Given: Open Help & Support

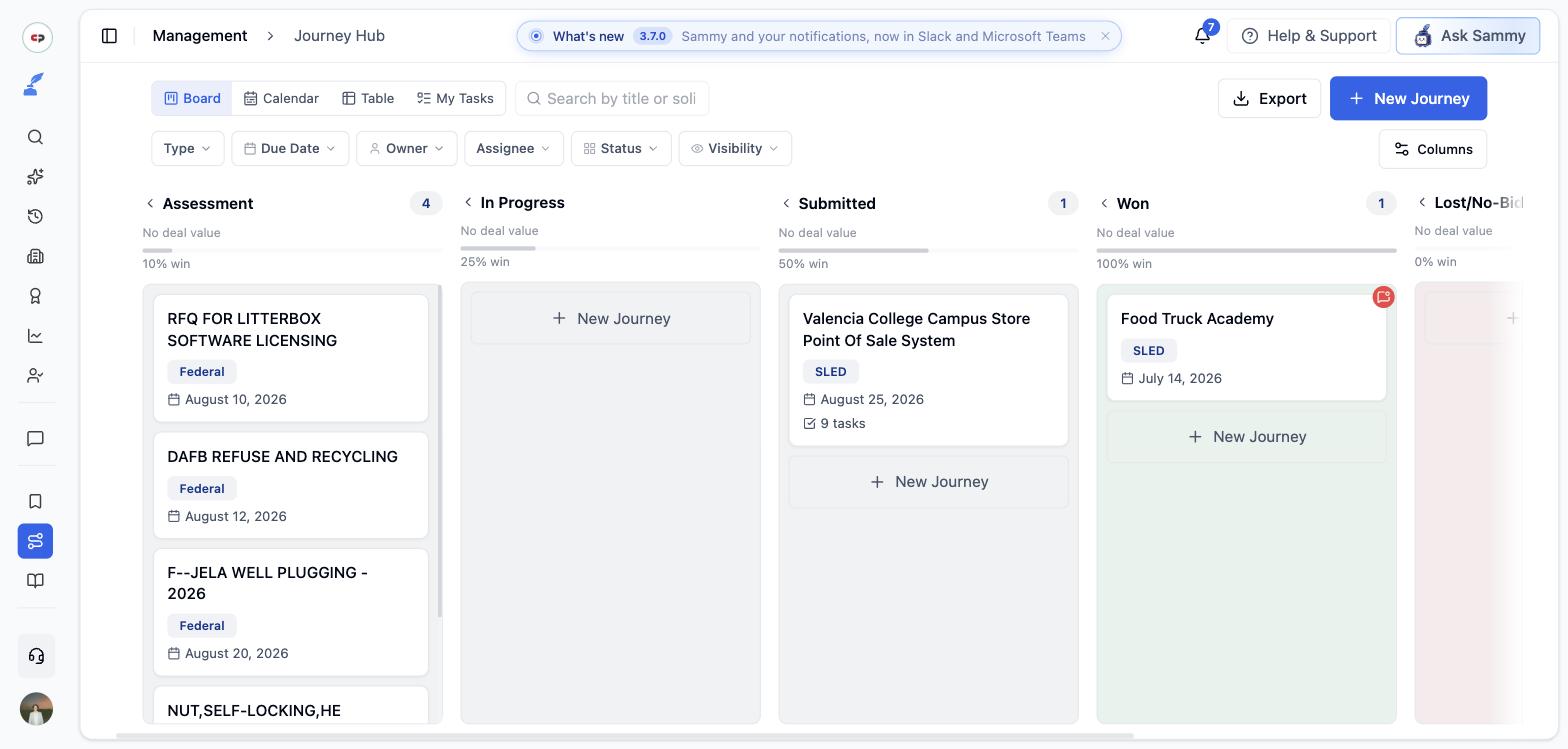Looking at the screenshot, I should point(1308,36).
